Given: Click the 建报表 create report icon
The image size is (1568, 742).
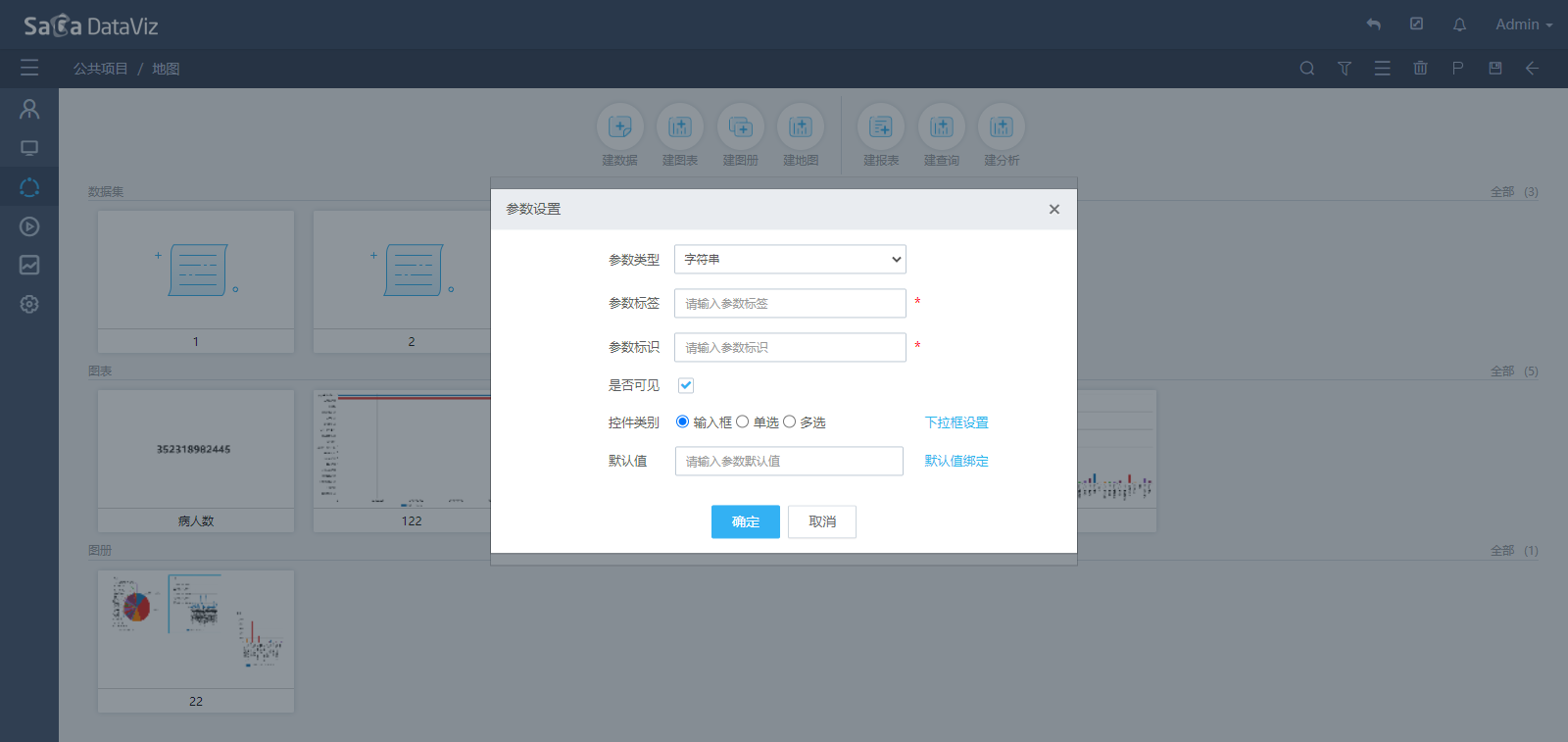Looking at the screenshot, I should 881,126.
